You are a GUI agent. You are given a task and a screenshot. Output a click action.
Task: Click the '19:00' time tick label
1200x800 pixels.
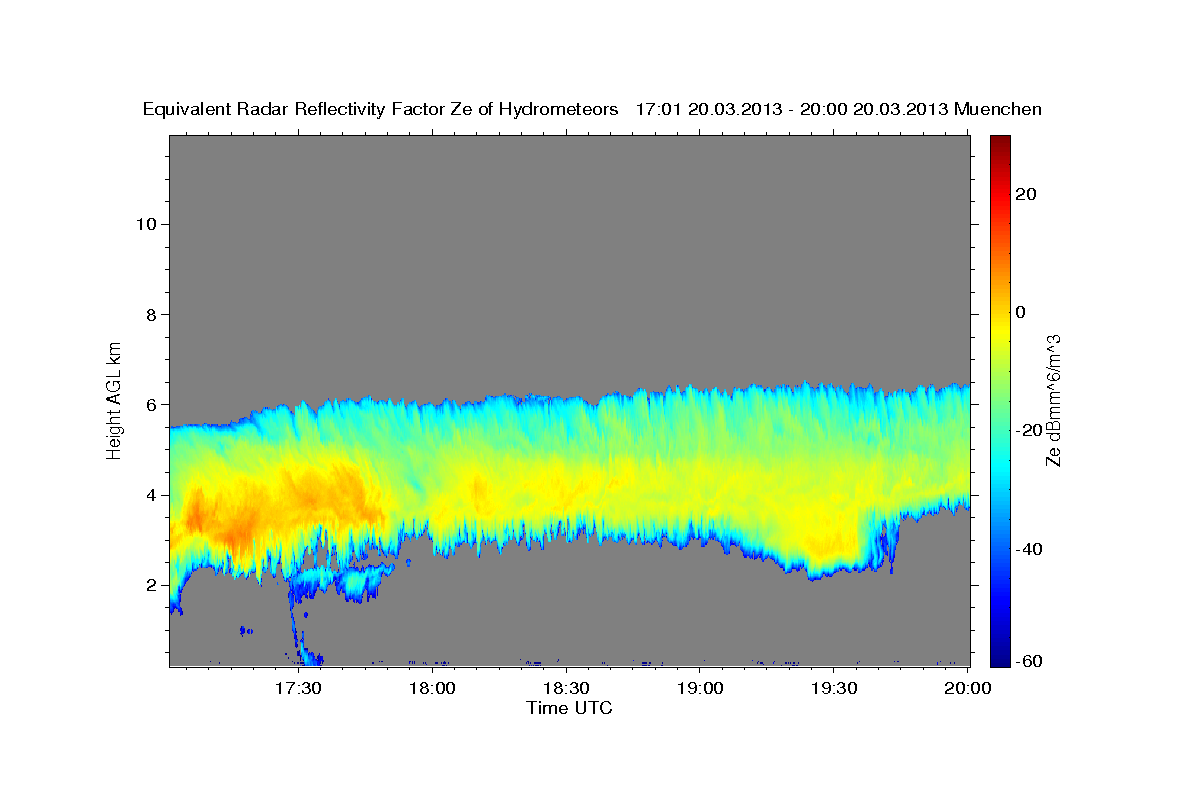701,689
